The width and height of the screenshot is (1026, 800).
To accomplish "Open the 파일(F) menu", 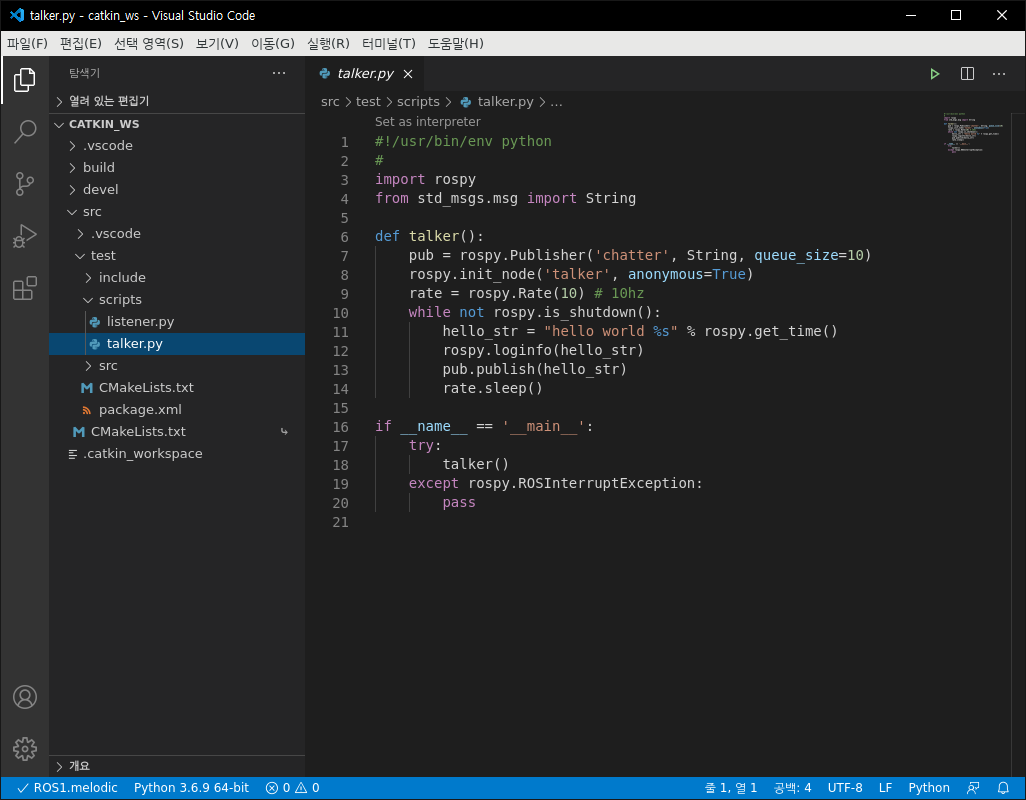I will point(27,43).
